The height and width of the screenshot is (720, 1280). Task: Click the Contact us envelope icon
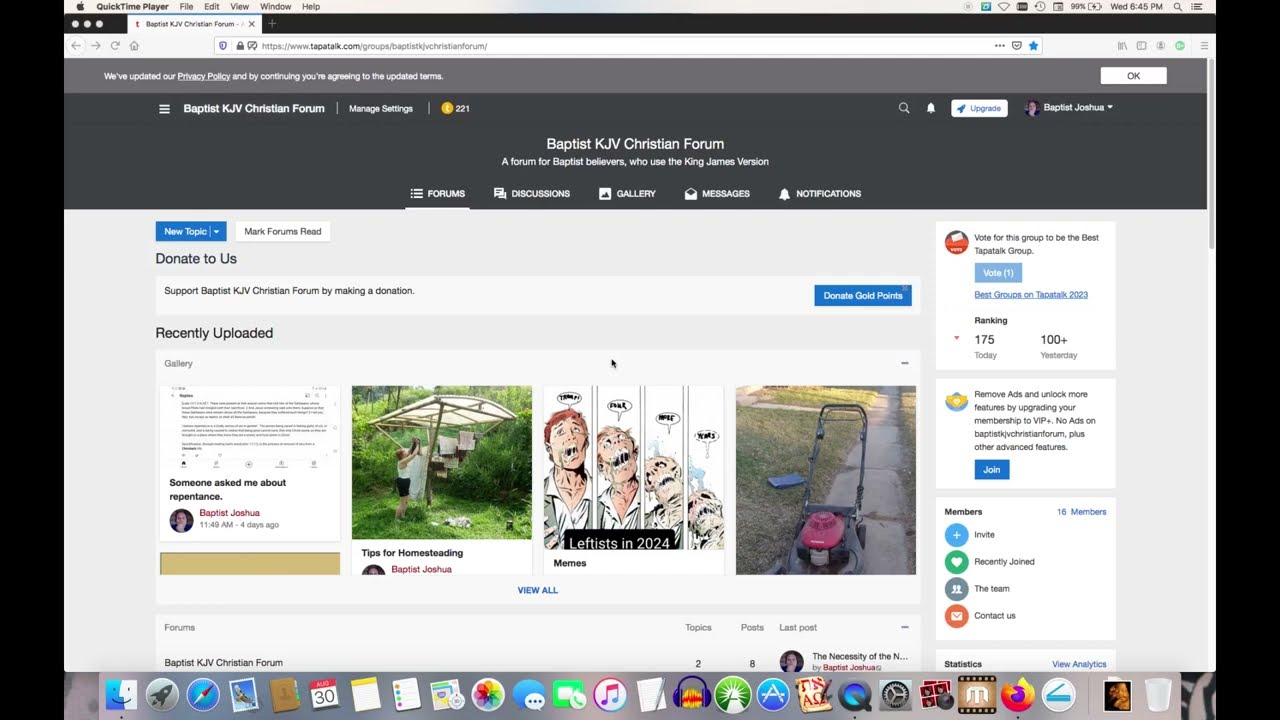coord(957,616)
